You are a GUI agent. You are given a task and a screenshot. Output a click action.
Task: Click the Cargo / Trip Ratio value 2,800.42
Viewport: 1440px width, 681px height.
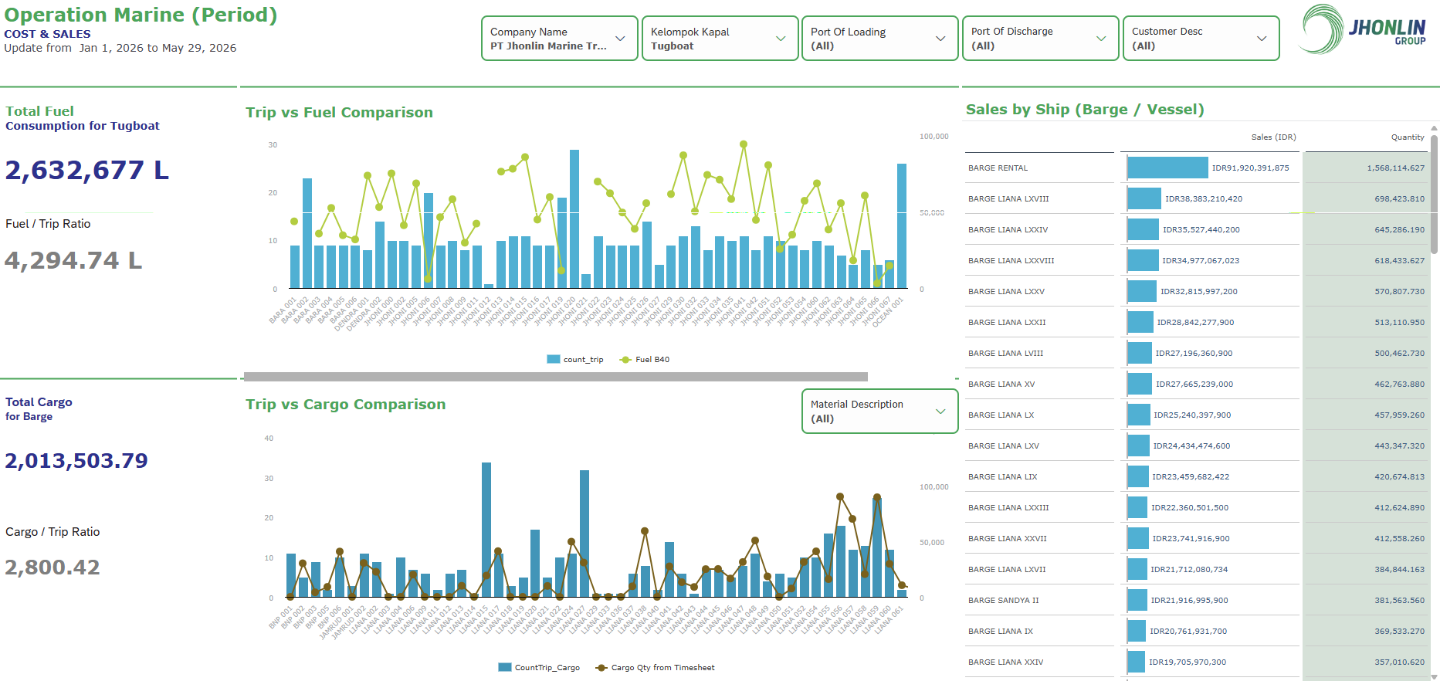click(x=53, y=568)
